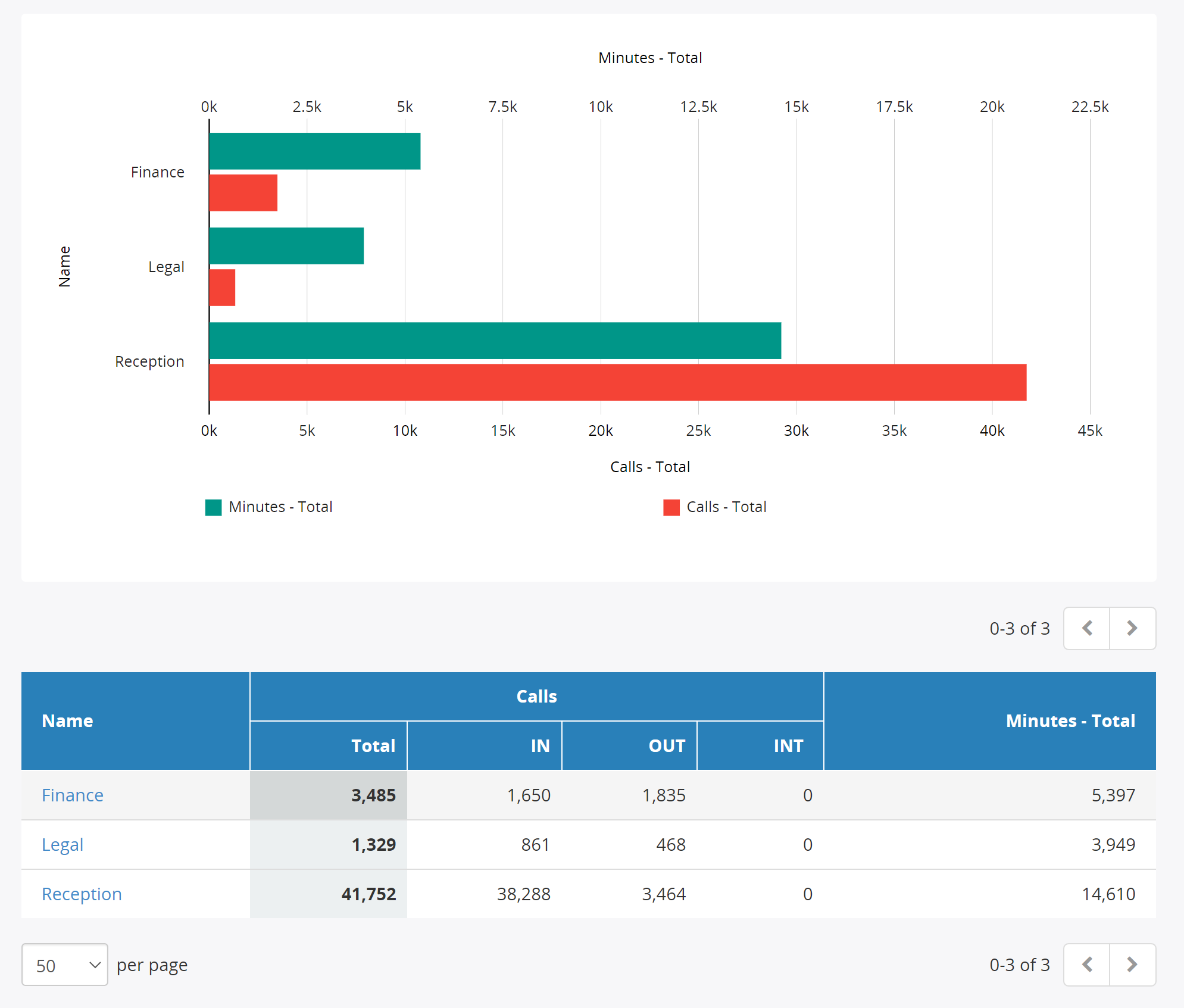Viewport: 1184px width, 1008px height.
Task: Select Reception green minutes bar
Action: pos(495,341)
